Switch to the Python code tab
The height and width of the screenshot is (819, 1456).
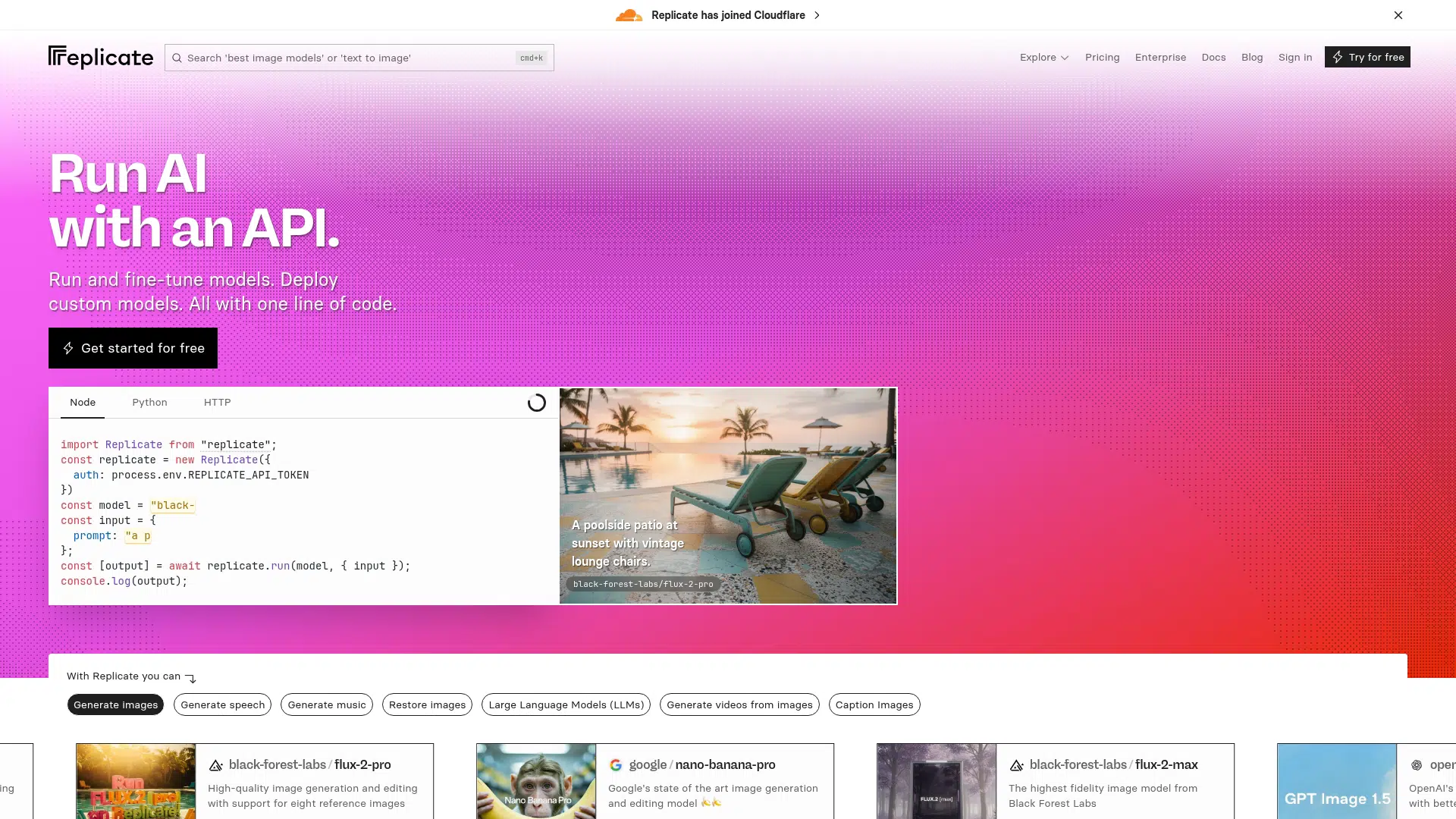tap(149, 402)
